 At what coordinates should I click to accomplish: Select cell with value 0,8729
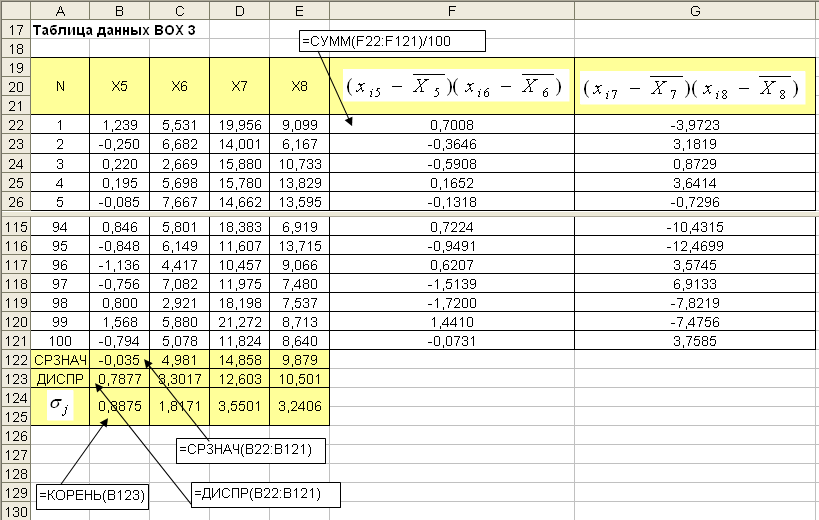point(695,164)
